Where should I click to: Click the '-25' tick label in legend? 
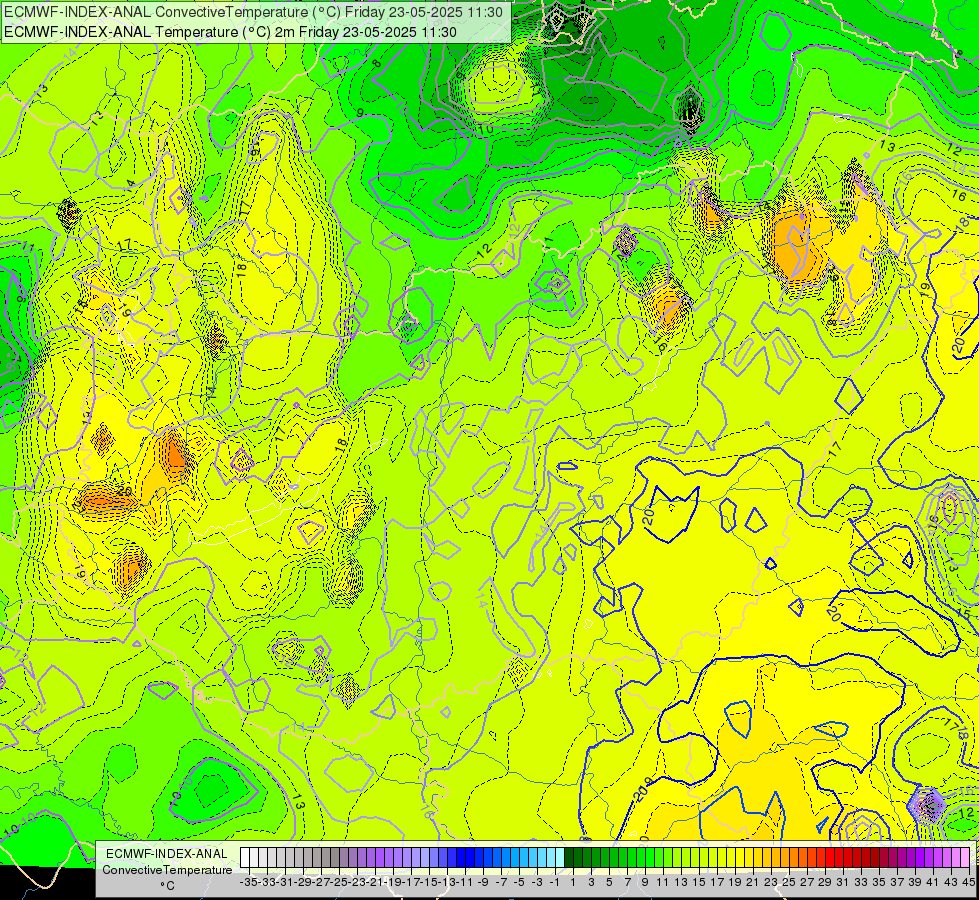339,882
